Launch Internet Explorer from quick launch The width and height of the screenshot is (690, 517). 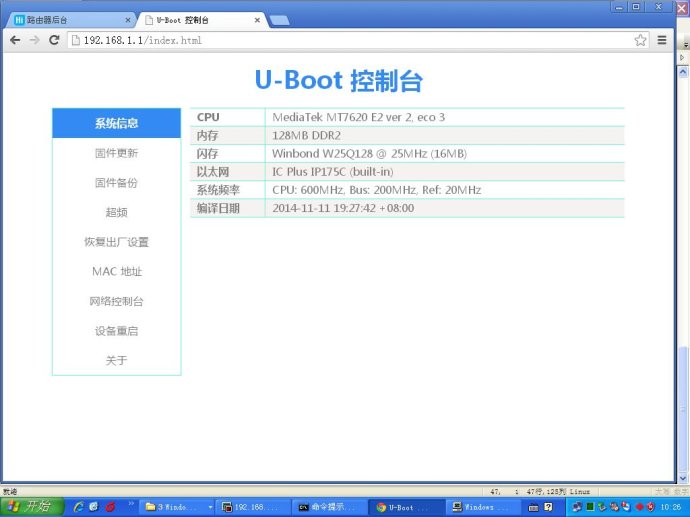[x=79, y=507]
